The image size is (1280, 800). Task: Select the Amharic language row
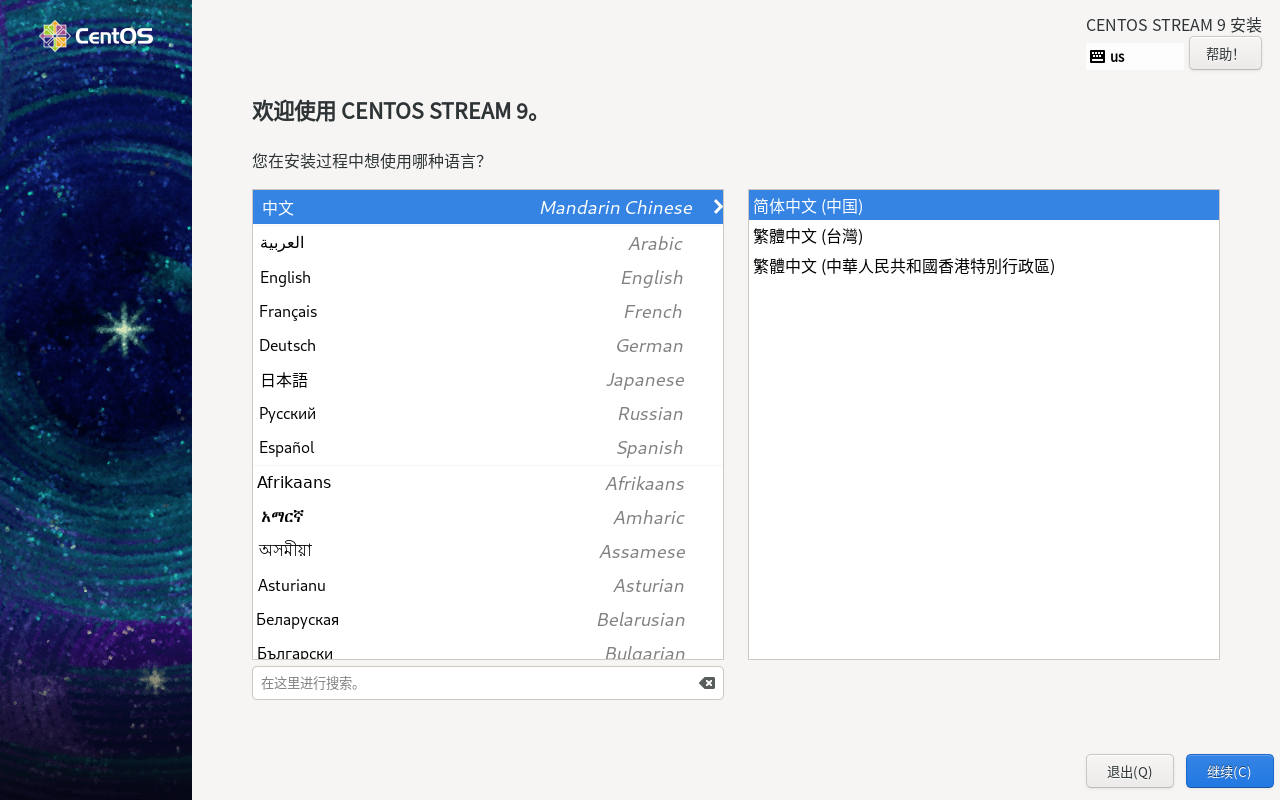488,517
